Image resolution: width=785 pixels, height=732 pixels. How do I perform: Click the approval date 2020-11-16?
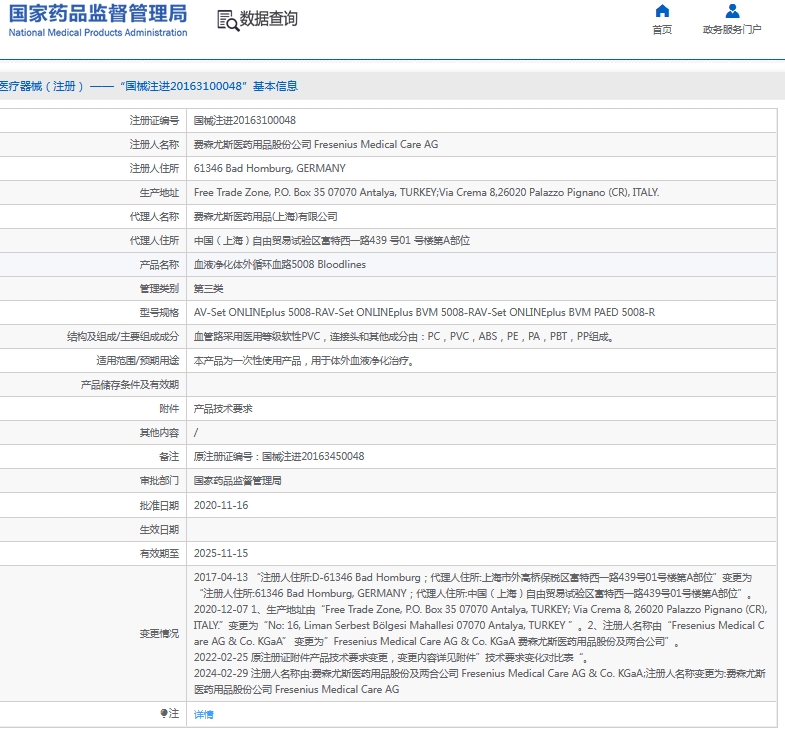point(221,505)
